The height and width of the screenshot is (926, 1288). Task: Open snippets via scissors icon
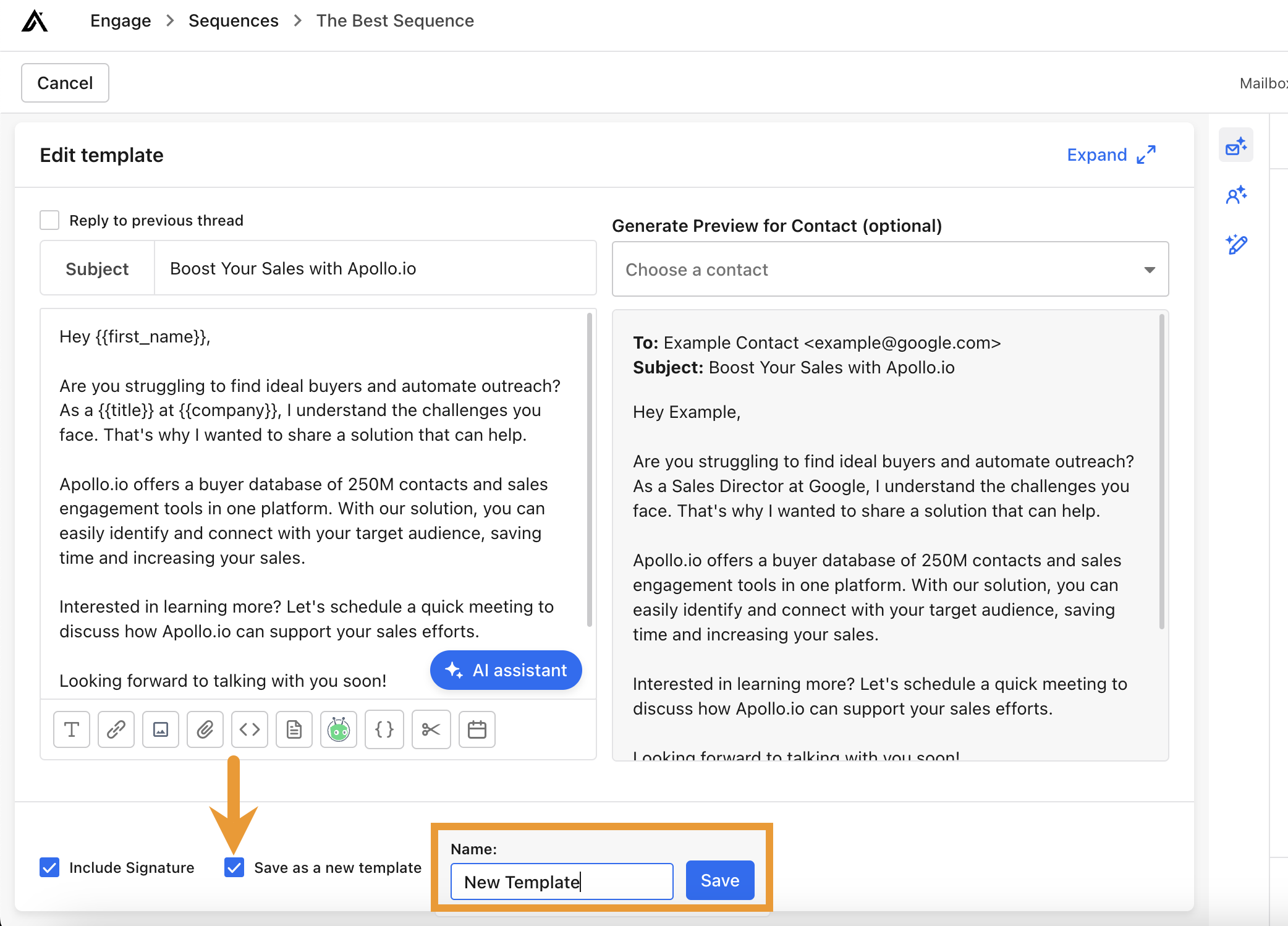(x=431, y=729)
